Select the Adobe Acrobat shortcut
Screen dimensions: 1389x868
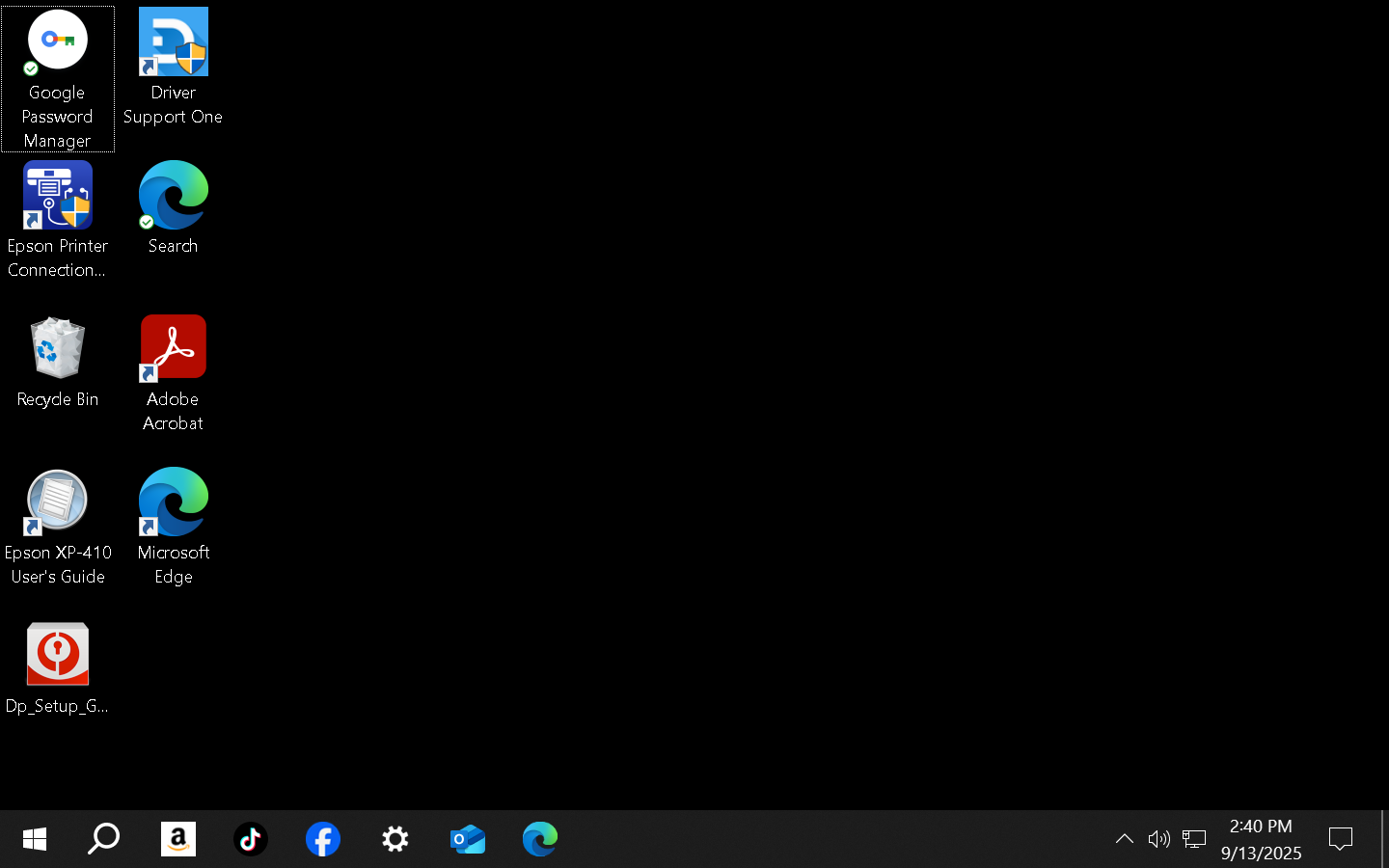click(174, 374)
